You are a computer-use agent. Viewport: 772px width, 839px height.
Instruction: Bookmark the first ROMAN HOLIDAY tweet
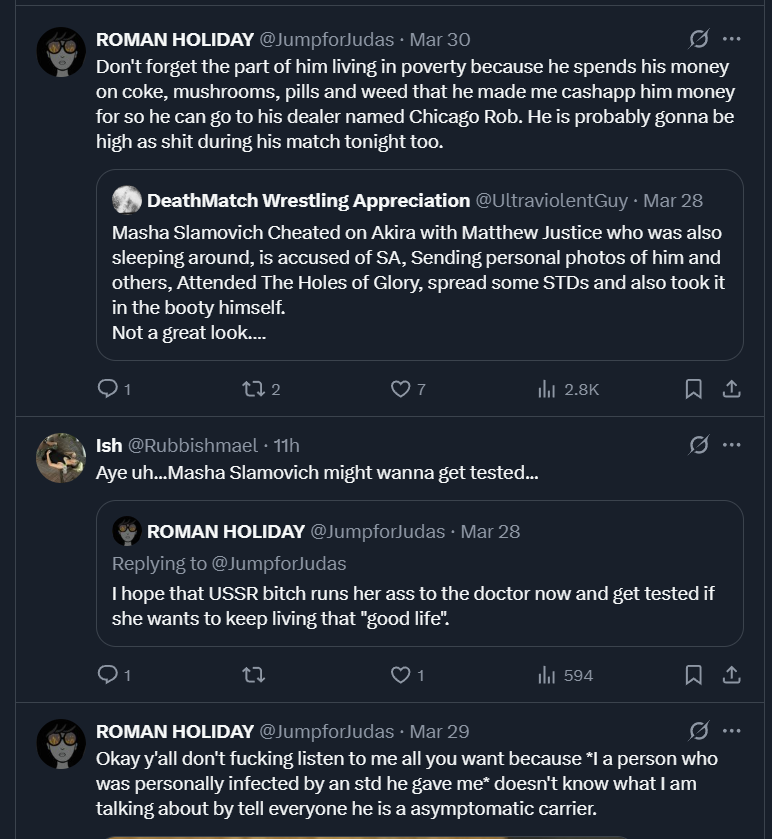(x=693, y=389)
